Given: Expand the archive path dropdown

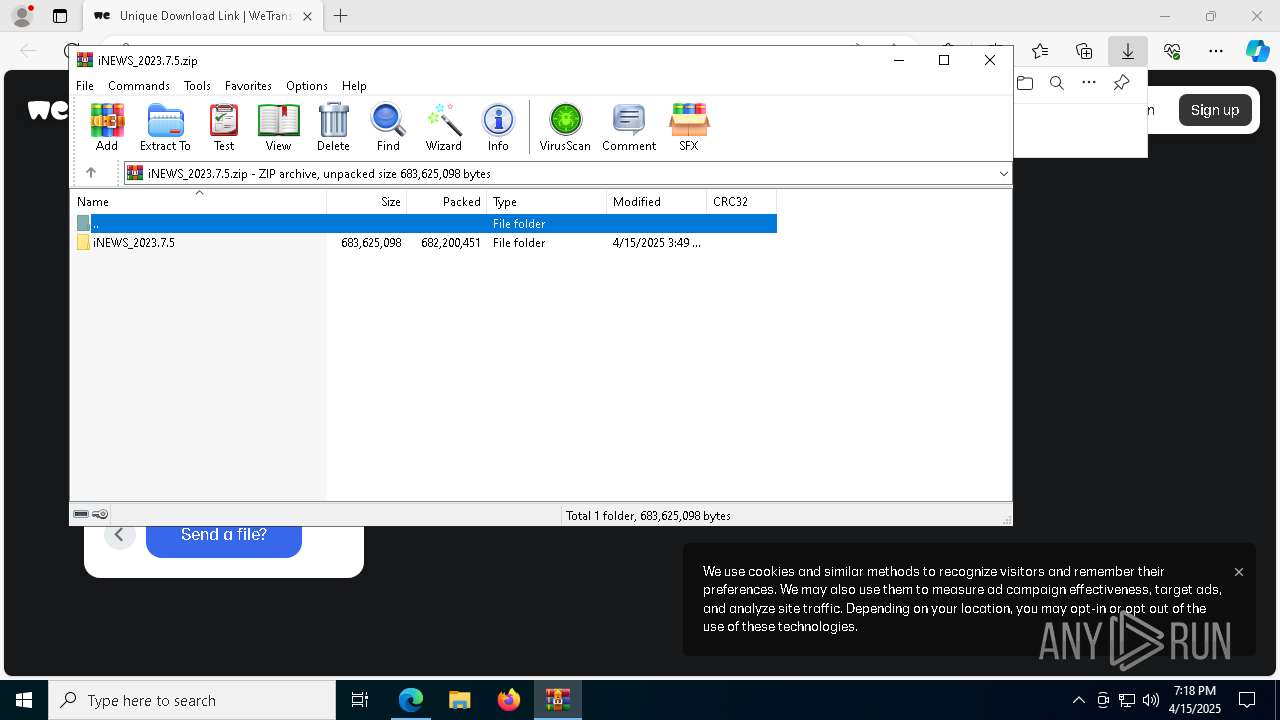Looking at the screenshot, I should [x=1003, y=173].
